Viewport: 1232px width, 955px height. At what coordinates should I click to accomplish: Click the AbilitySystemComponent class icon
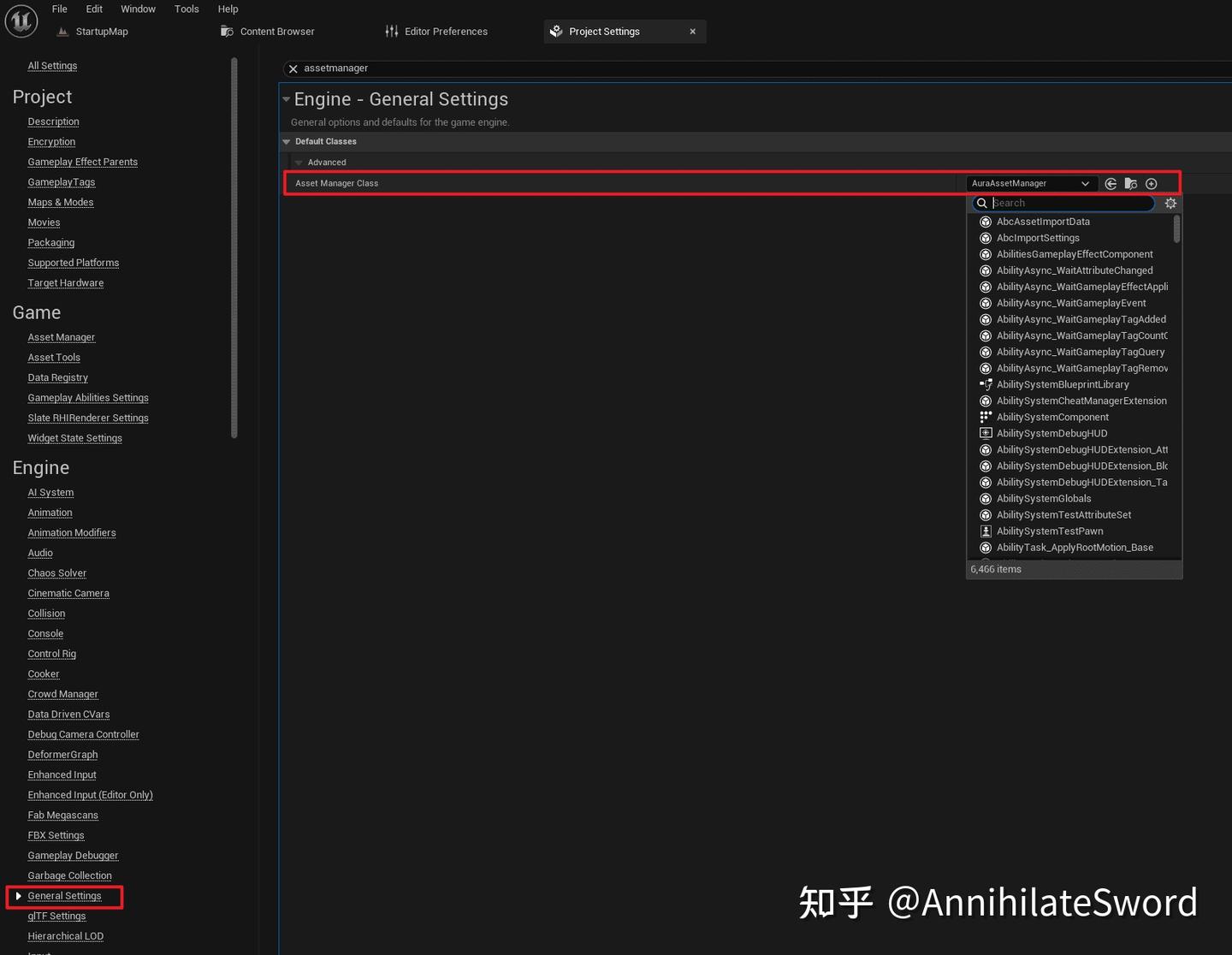tap(986, 418)
